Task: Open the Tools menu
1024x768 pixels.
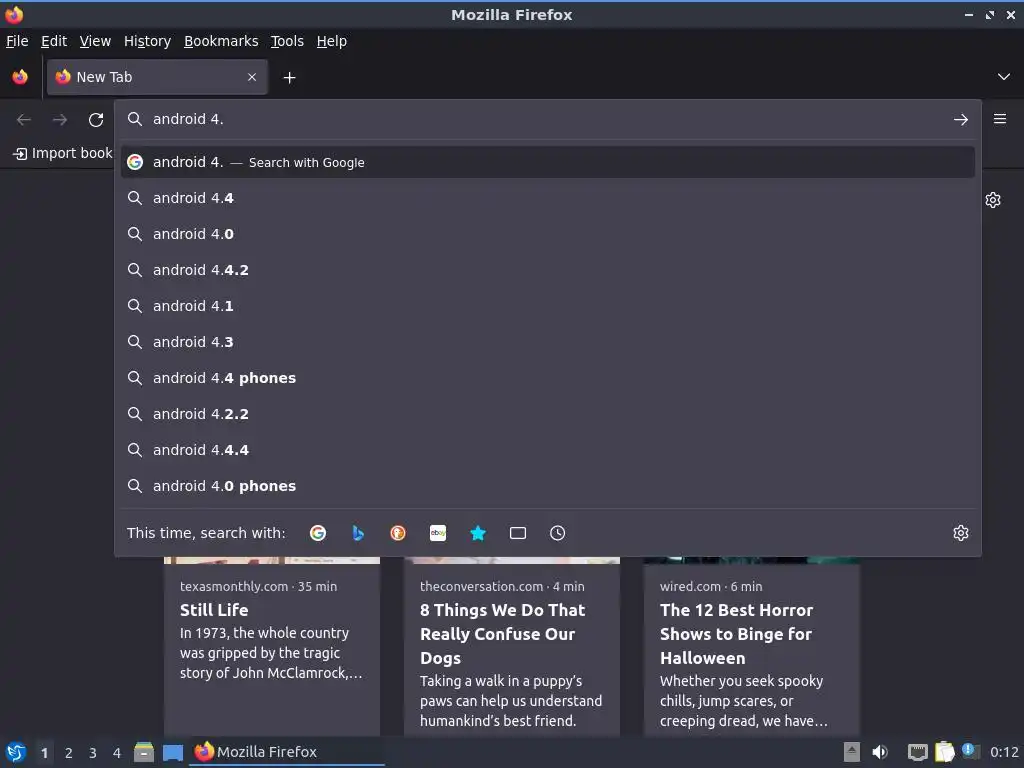Action: [287, 41]
